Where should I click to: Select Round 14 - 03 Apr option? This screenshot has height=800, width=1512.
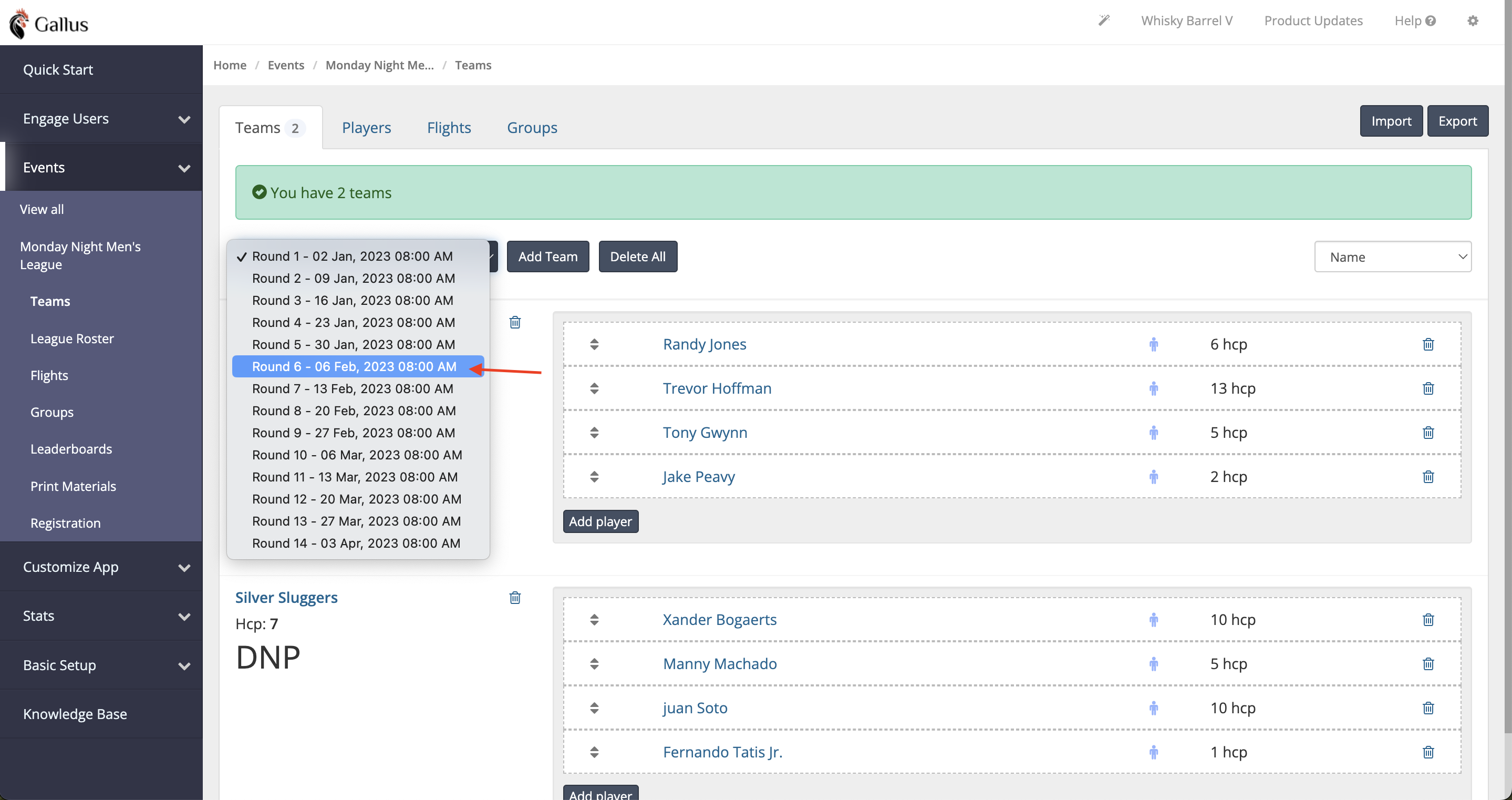coord(358,543)
